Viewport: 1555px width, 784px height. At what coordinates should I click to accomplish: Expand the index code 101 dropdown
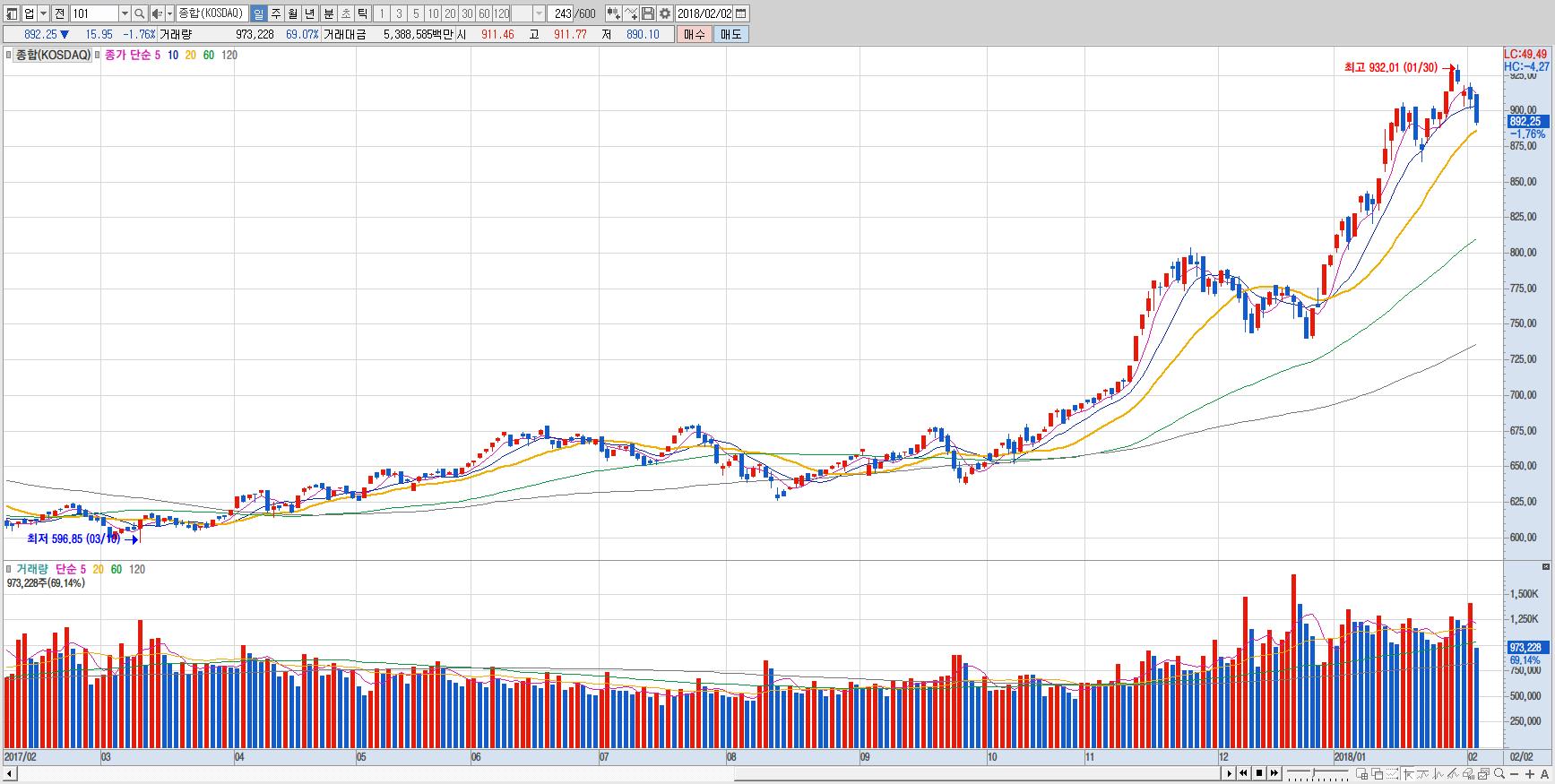(x=125, y=13)
